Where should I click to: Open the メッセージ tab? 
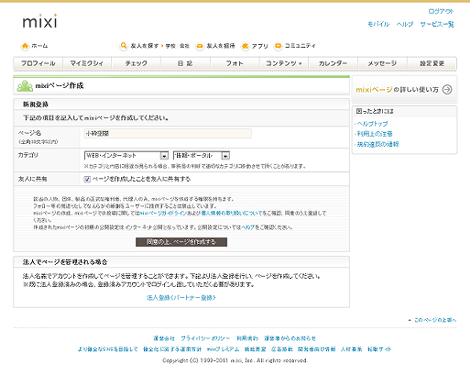[x=382, y=63]
